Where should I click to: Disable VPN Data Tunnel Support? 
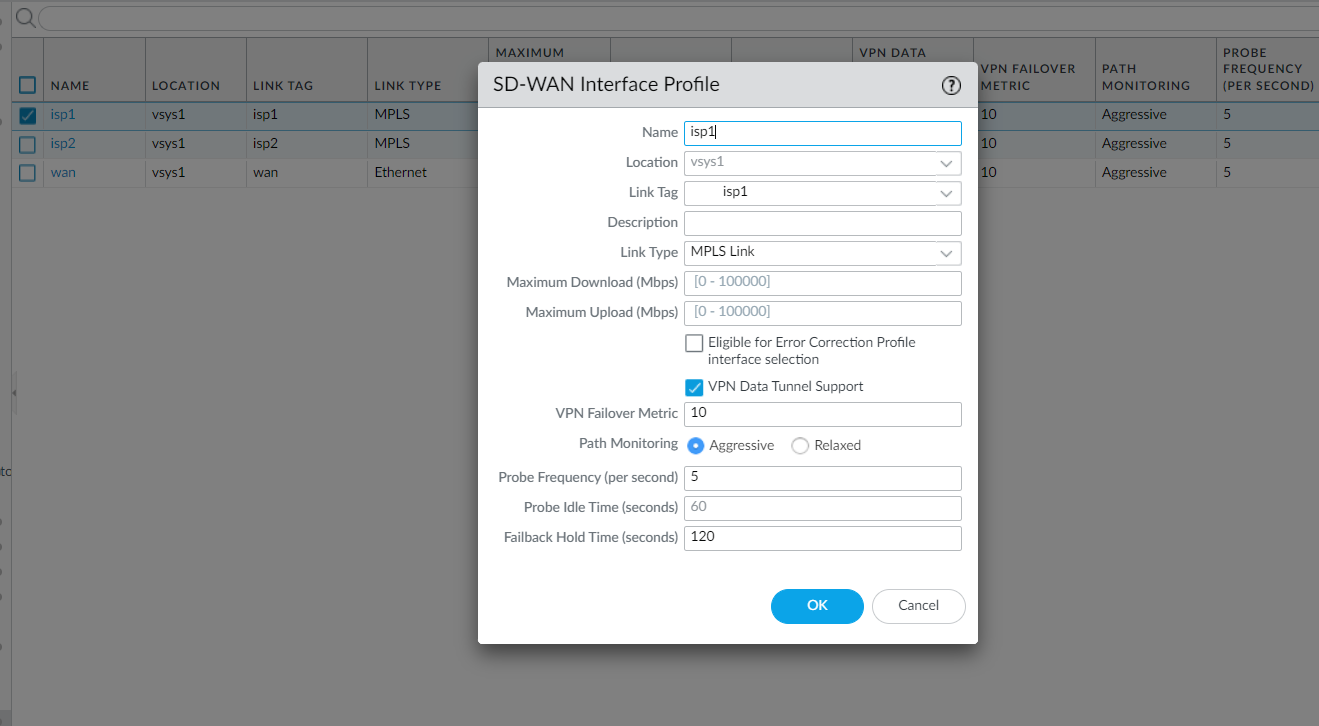coord(694,387)
